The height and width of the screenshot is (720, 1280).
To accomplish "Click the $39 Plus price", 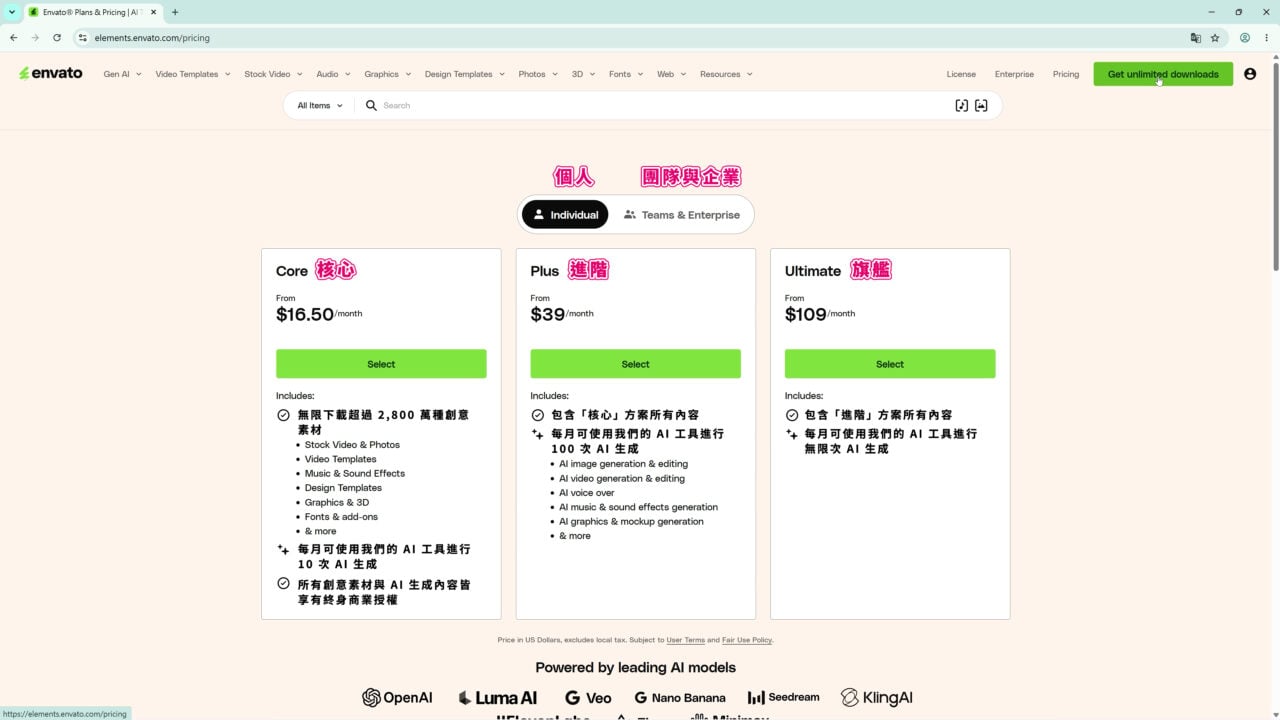I will coord(548,314).
